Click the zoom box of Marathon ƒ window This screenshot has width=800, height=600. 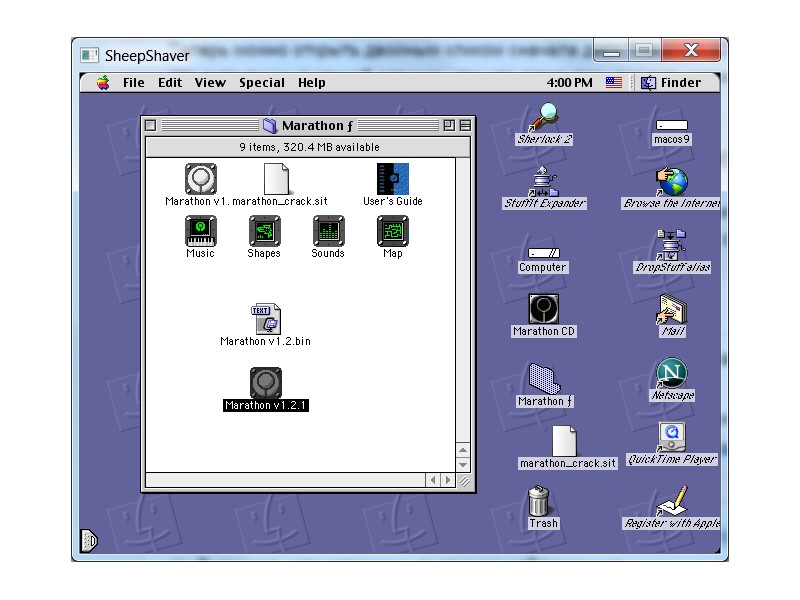point(449,125)
